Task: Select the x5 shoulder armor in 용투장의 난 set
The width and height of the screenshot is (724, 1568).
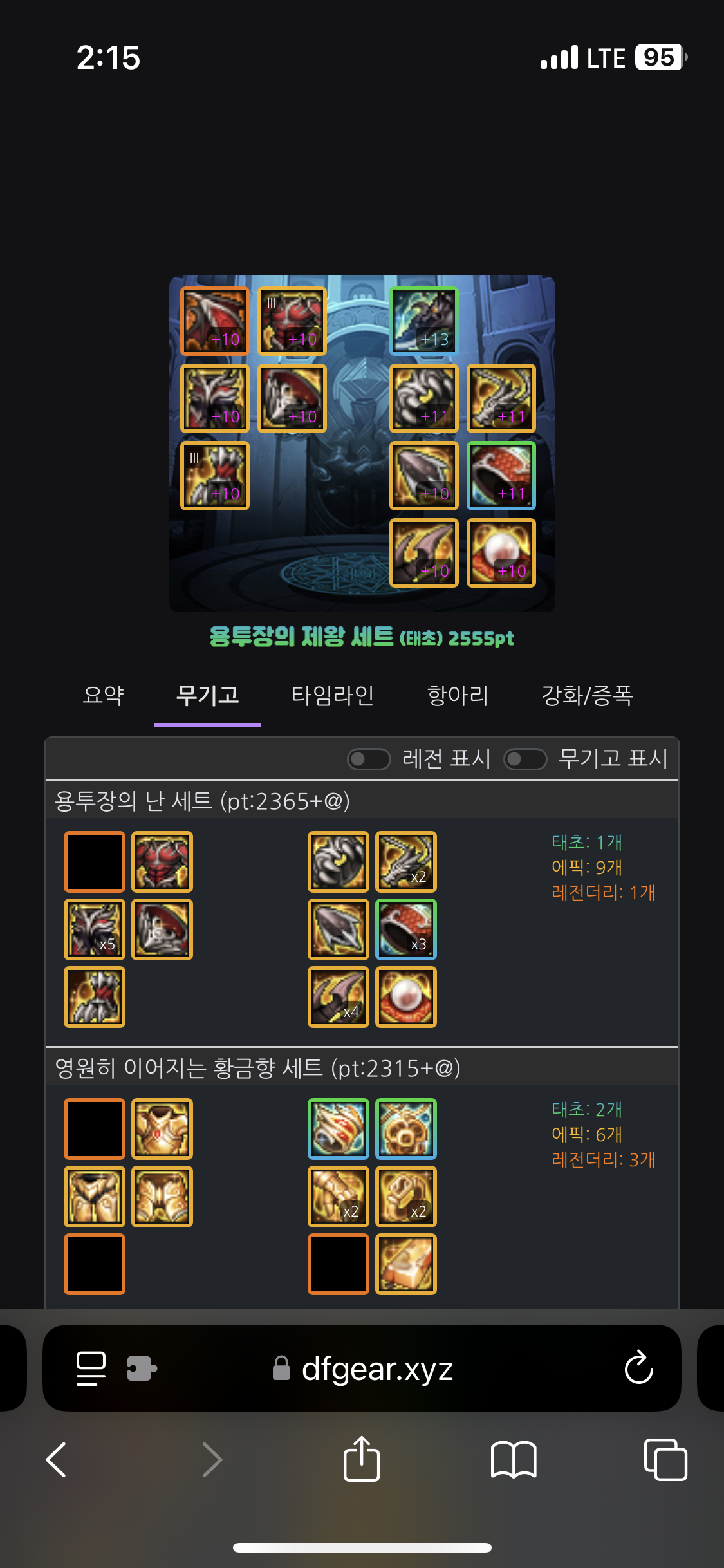Action: [95, 929]
